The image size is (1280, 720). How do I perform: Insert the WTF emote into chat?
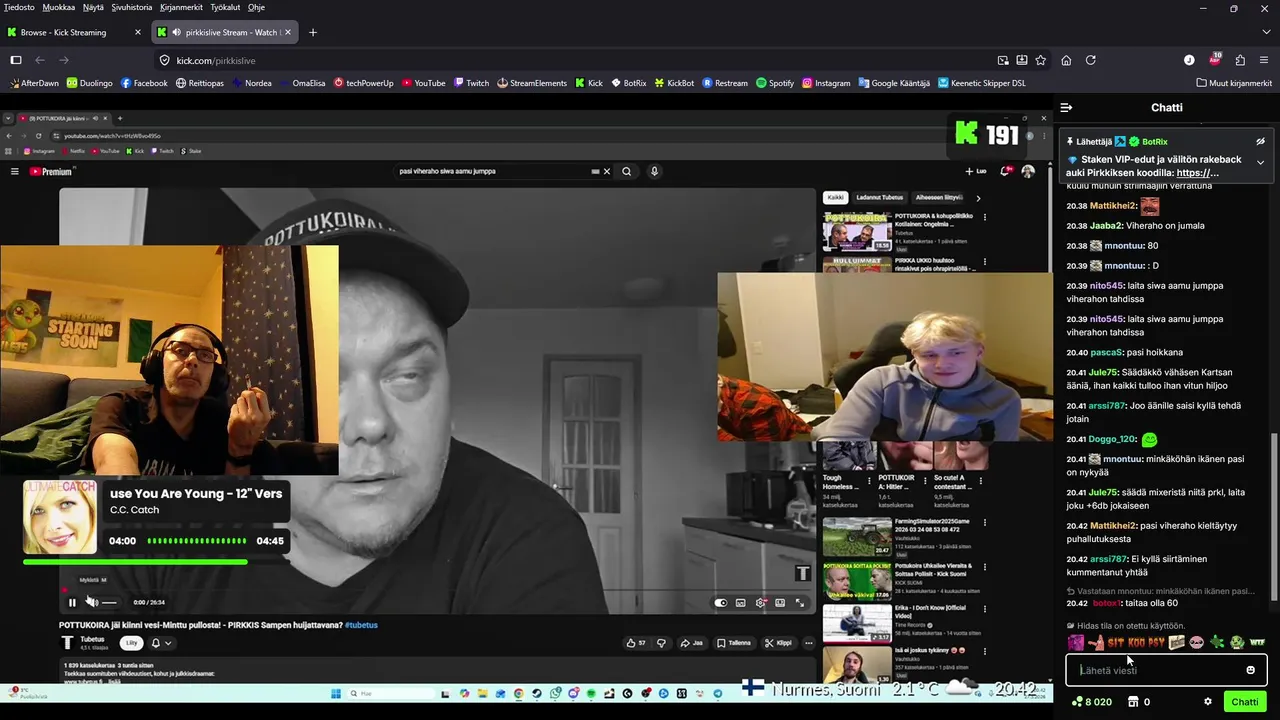click(1257, 642)
